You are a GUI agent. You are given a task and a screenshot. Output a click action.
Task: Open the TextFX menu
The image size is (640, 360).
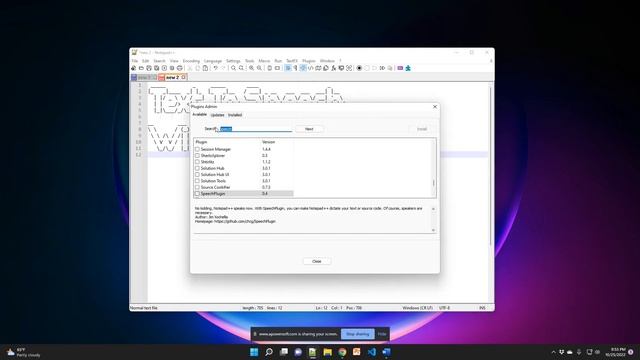292,61
